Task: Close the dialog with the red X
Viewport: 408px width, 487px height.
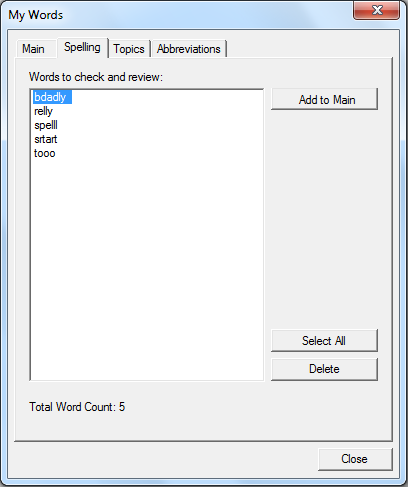Action: coord(376,10)
